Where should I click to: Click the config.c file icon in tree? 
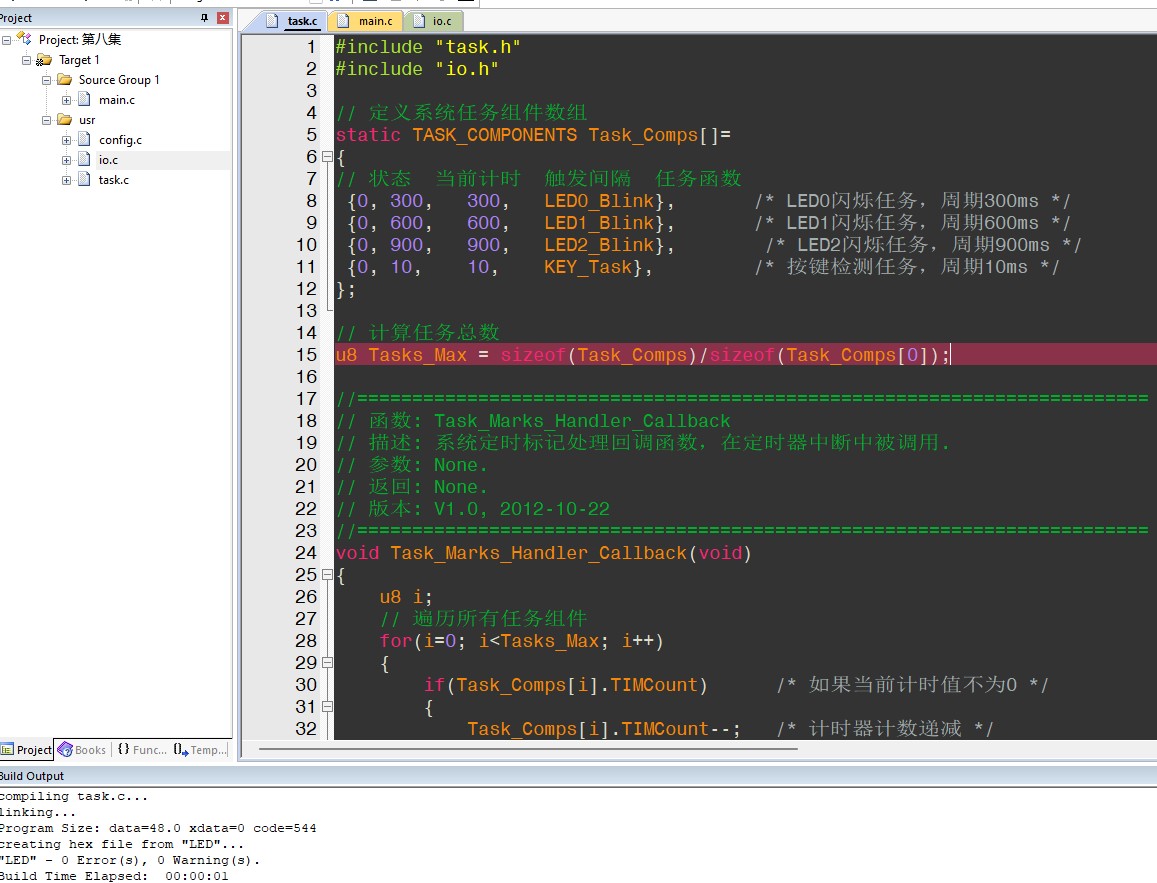tap(84, 140)
